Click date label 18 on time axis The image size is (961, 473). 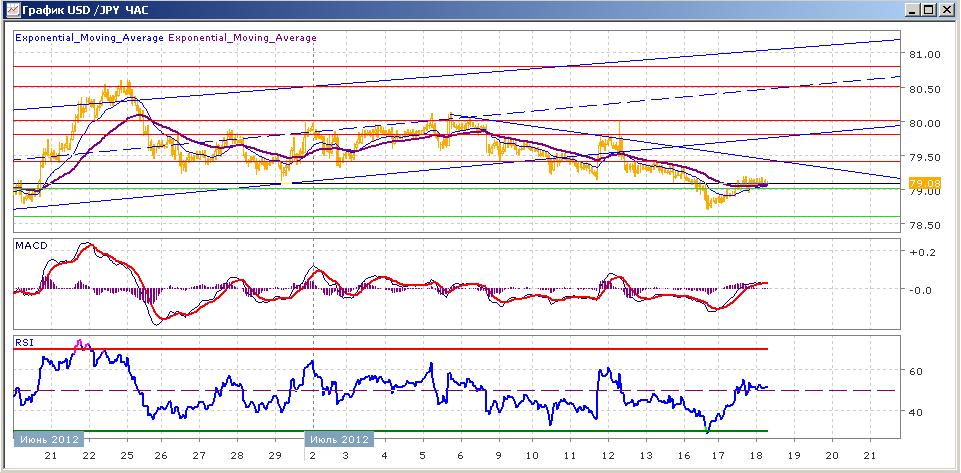756,456
